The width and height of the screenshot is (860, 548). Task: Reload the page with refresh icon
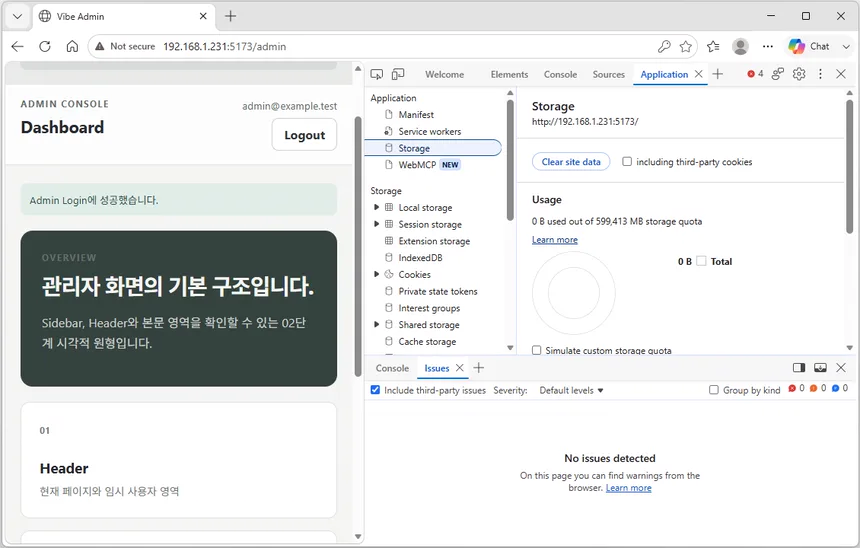[x=45, y=47]
